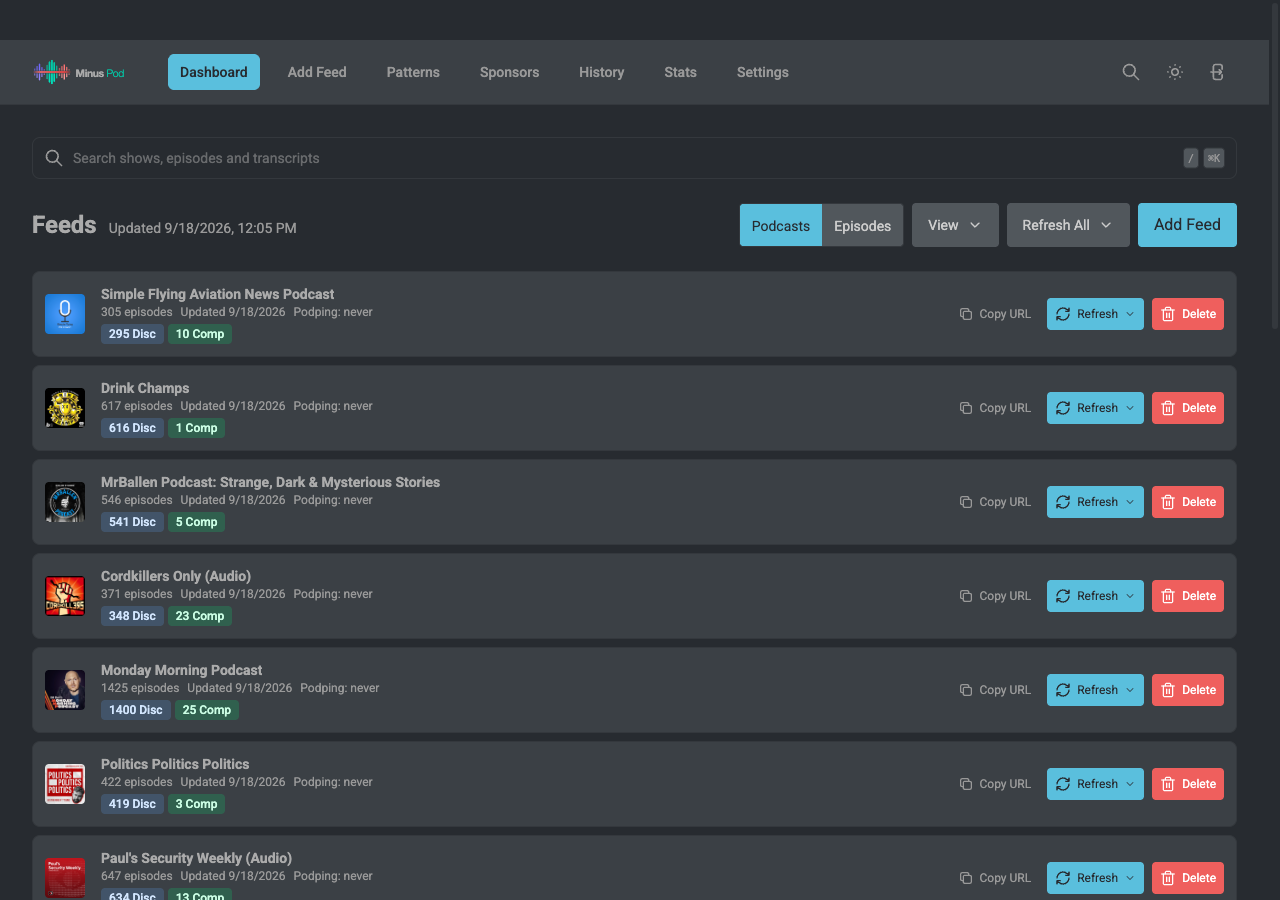Image resolution: width=1280 pixels, height=900 pixels.
Task: Click the blue Add Feed button
Action: click(x=1187, y=225)
